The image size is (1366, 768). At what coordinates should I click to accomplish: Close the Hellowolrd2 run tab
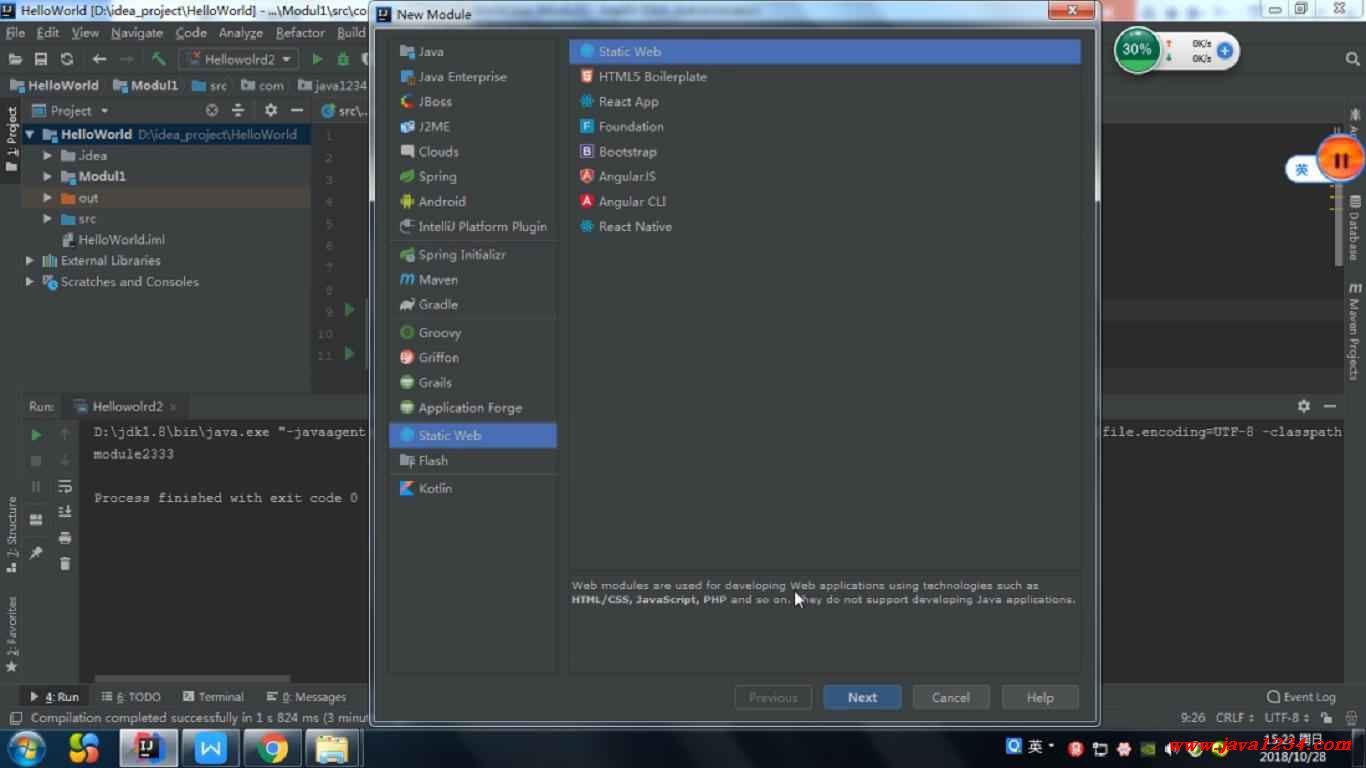point(173,407)
